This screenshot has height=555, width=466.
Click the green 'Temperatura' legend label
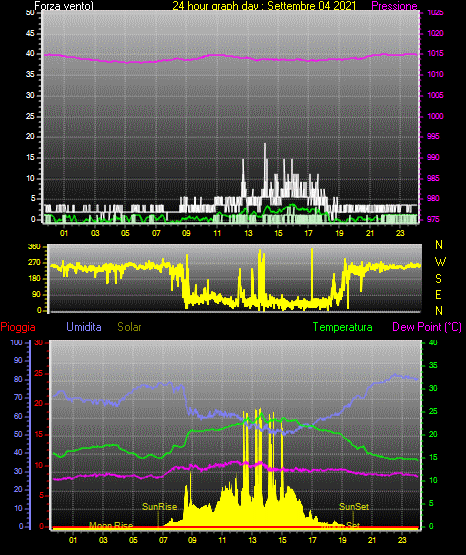[343, 327]
